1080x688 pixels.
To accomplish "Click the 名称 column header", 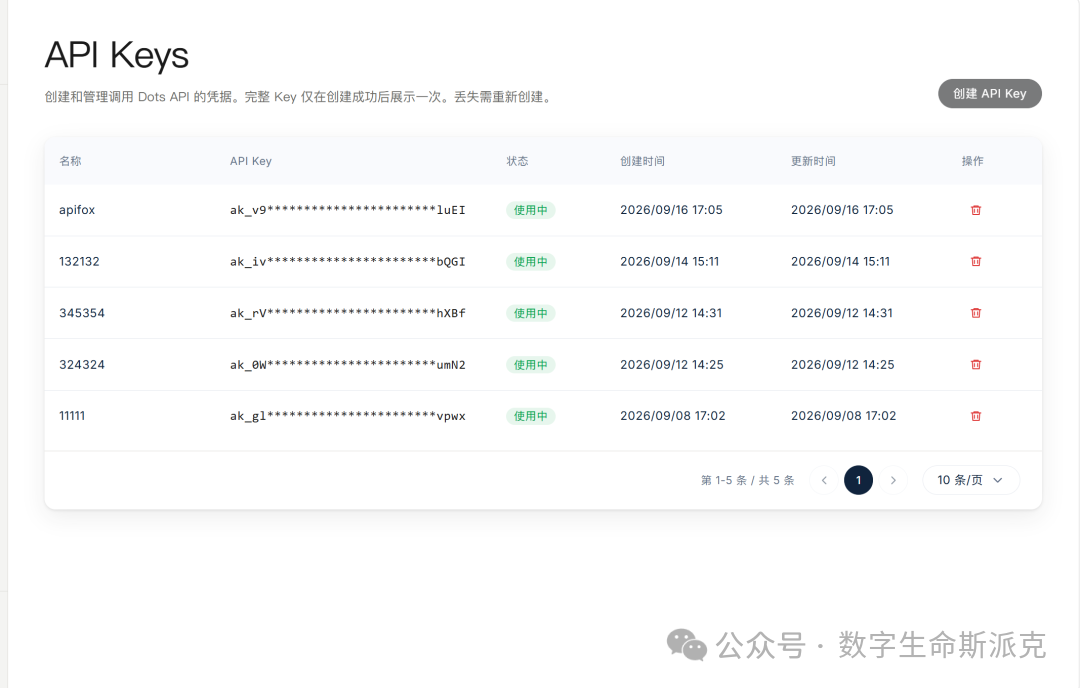I will click(70, 161).
